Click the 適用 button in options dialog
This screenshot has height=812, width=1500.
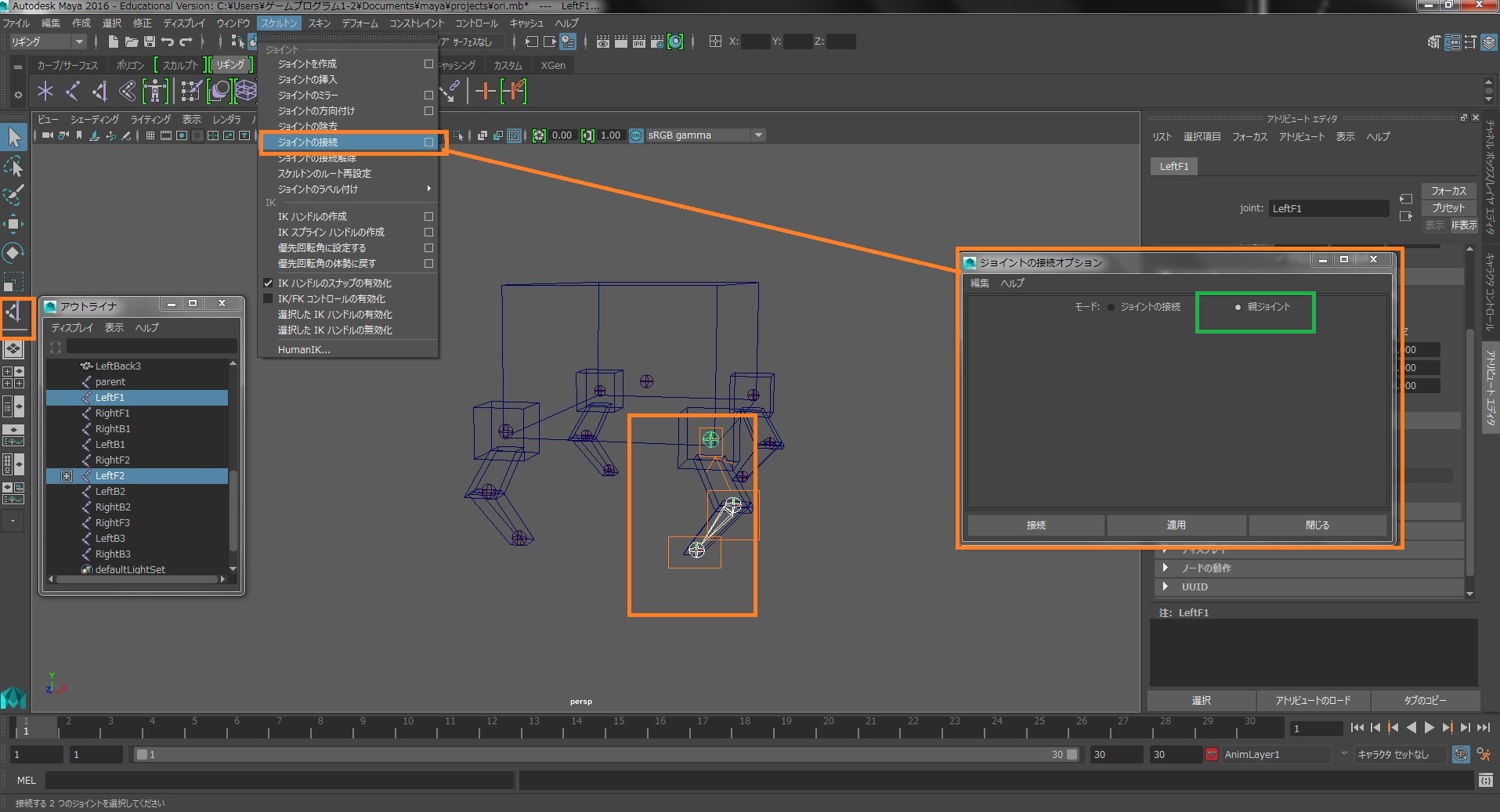1177,525
